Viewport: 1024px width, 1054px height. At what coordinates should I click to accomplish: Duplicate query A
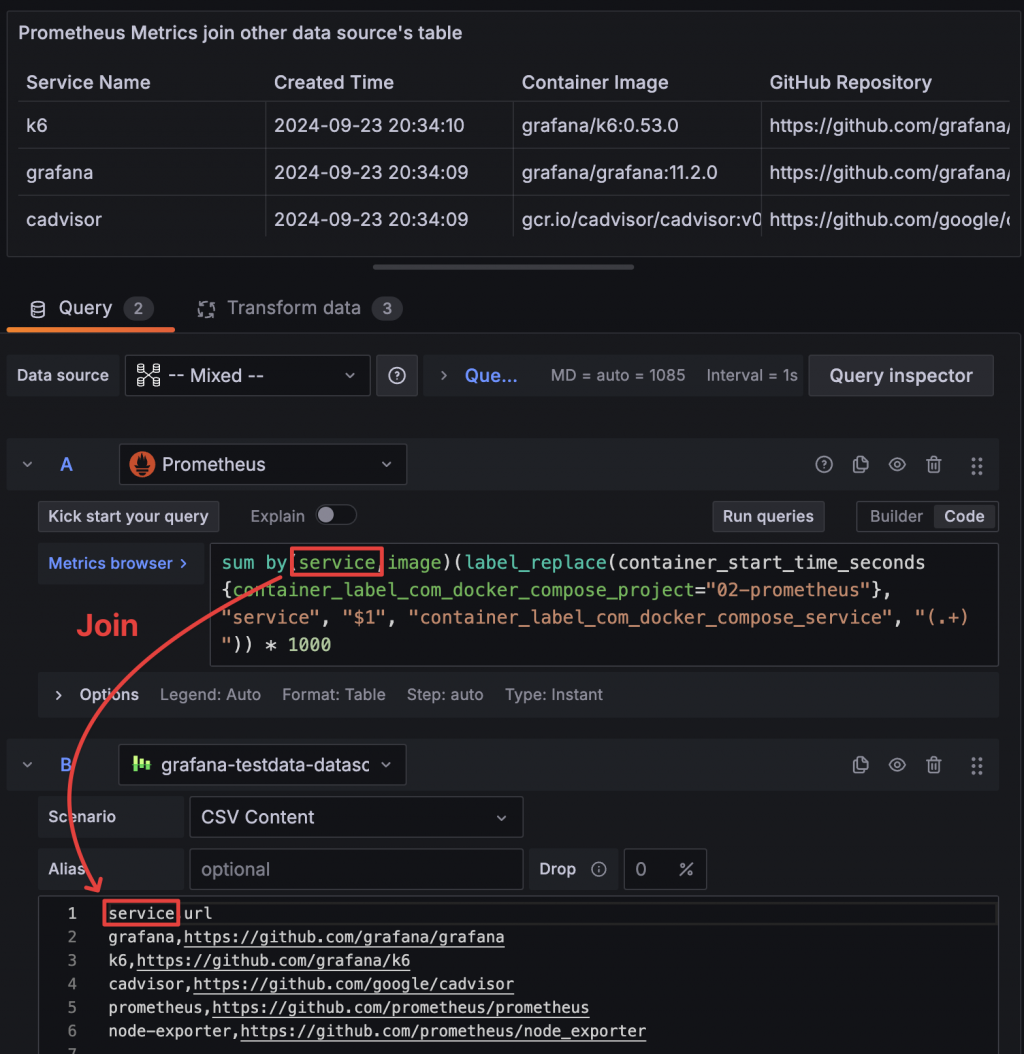(861, 464)
